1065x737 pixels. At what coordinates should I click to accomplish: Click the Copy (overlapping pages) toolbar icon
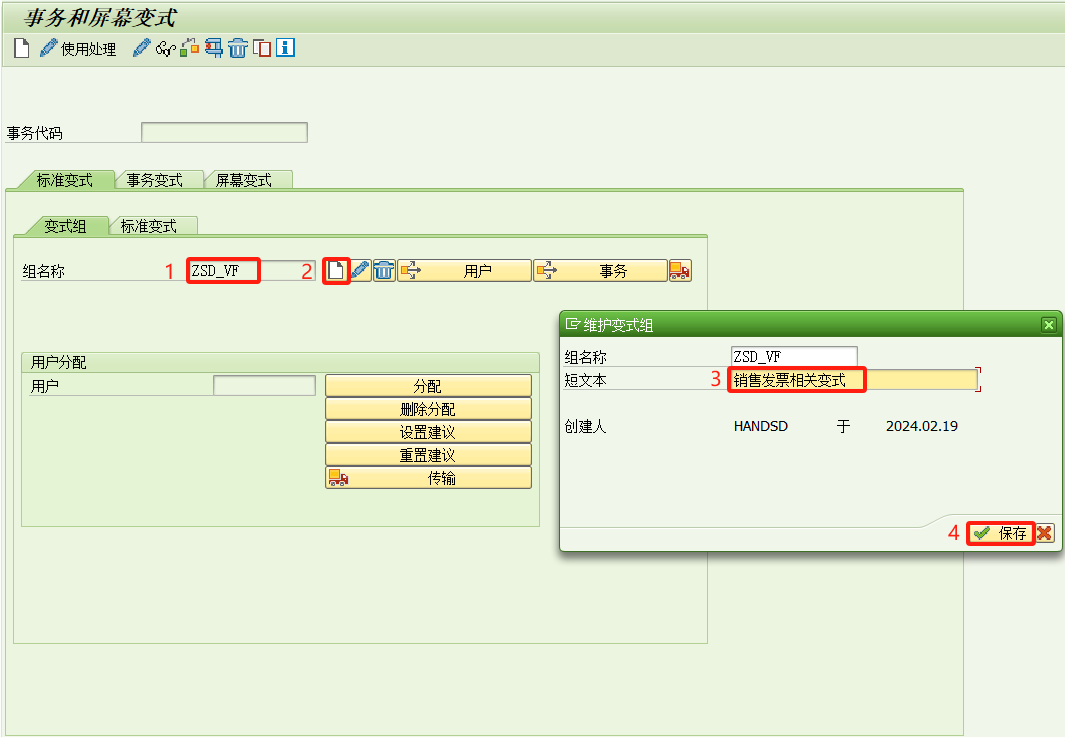tap(261, 48)
